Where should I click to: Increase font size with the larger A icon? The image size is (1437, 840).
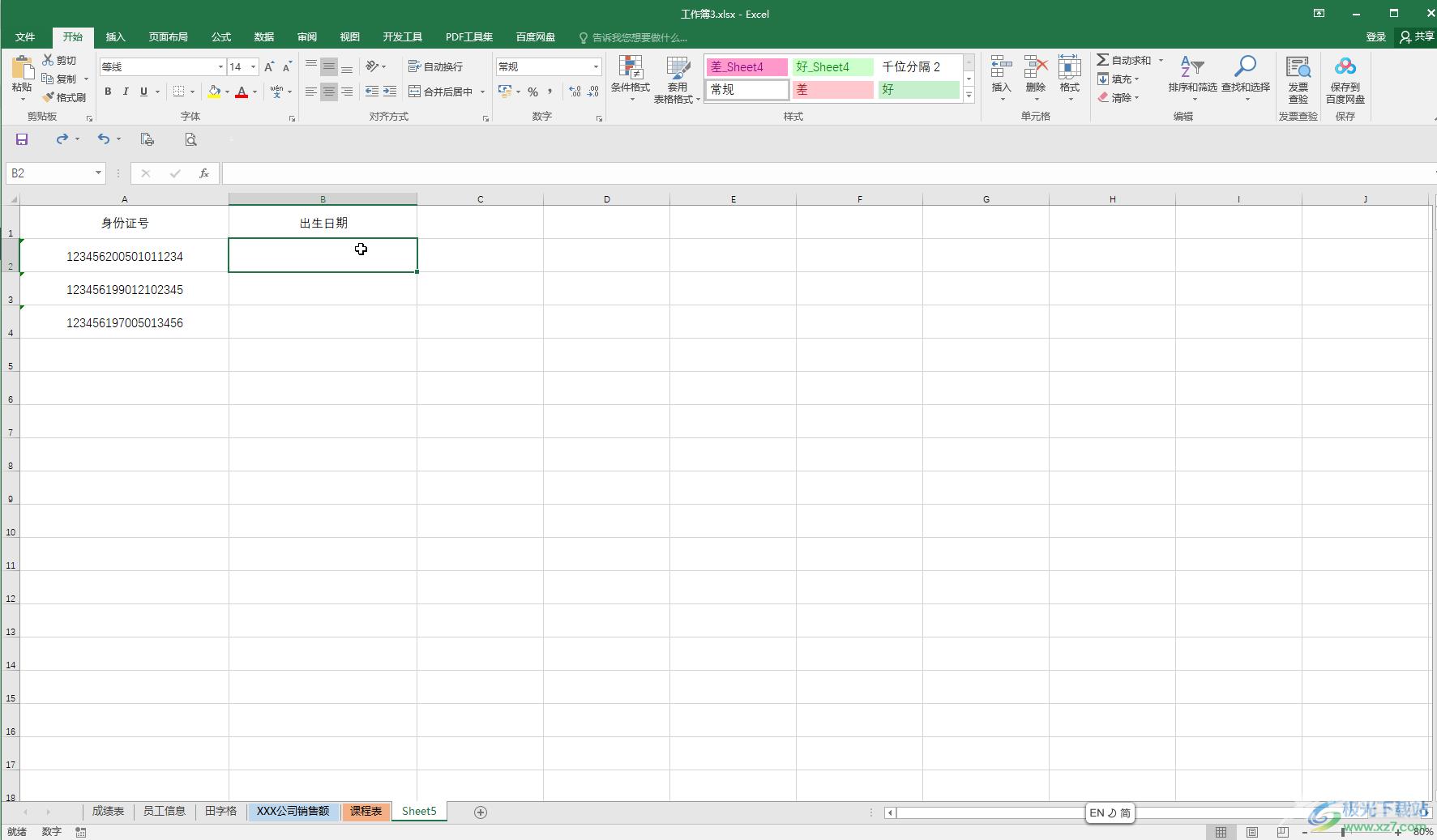(269, 66)
